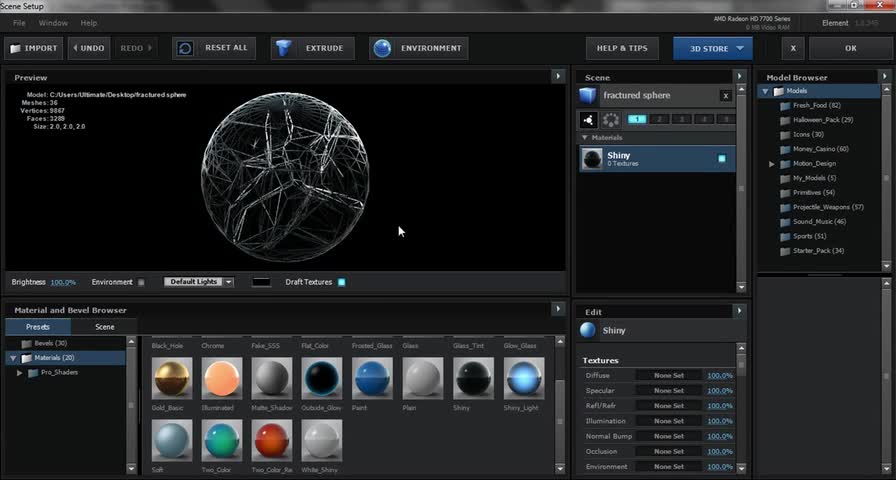This screenshot has width=896, height=480.
Task: Expand the Pro_Shaders folder arrow
Action: [19, 373]
